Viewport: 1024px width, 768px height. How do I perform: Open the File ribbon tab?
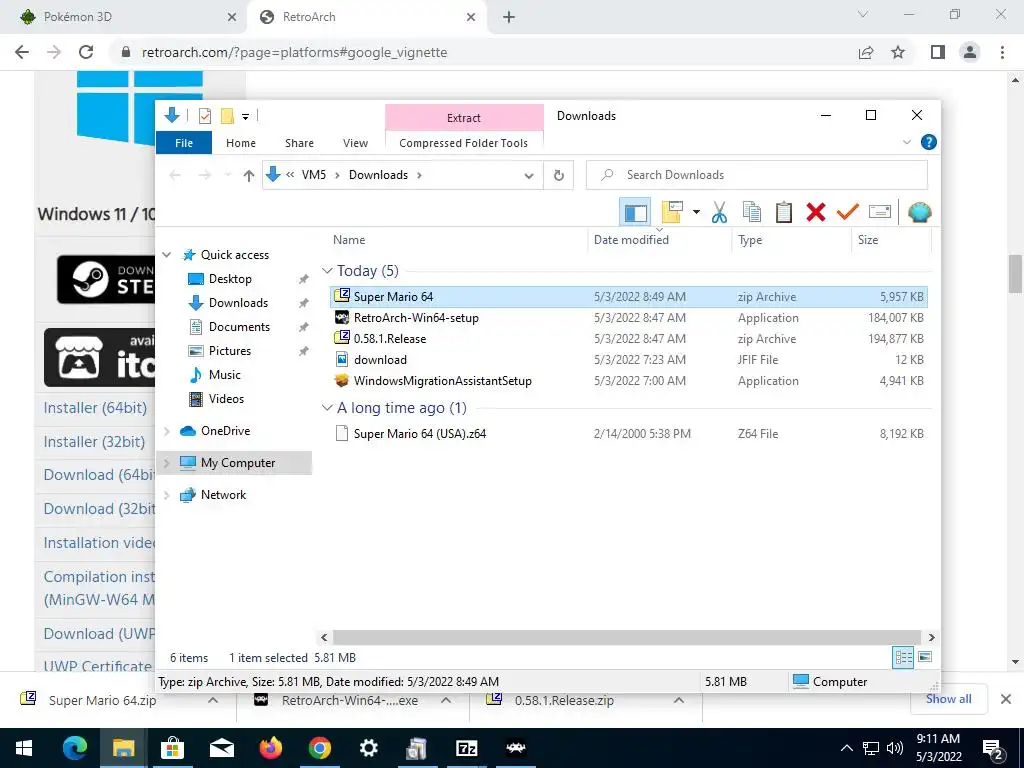pos(184,143)
